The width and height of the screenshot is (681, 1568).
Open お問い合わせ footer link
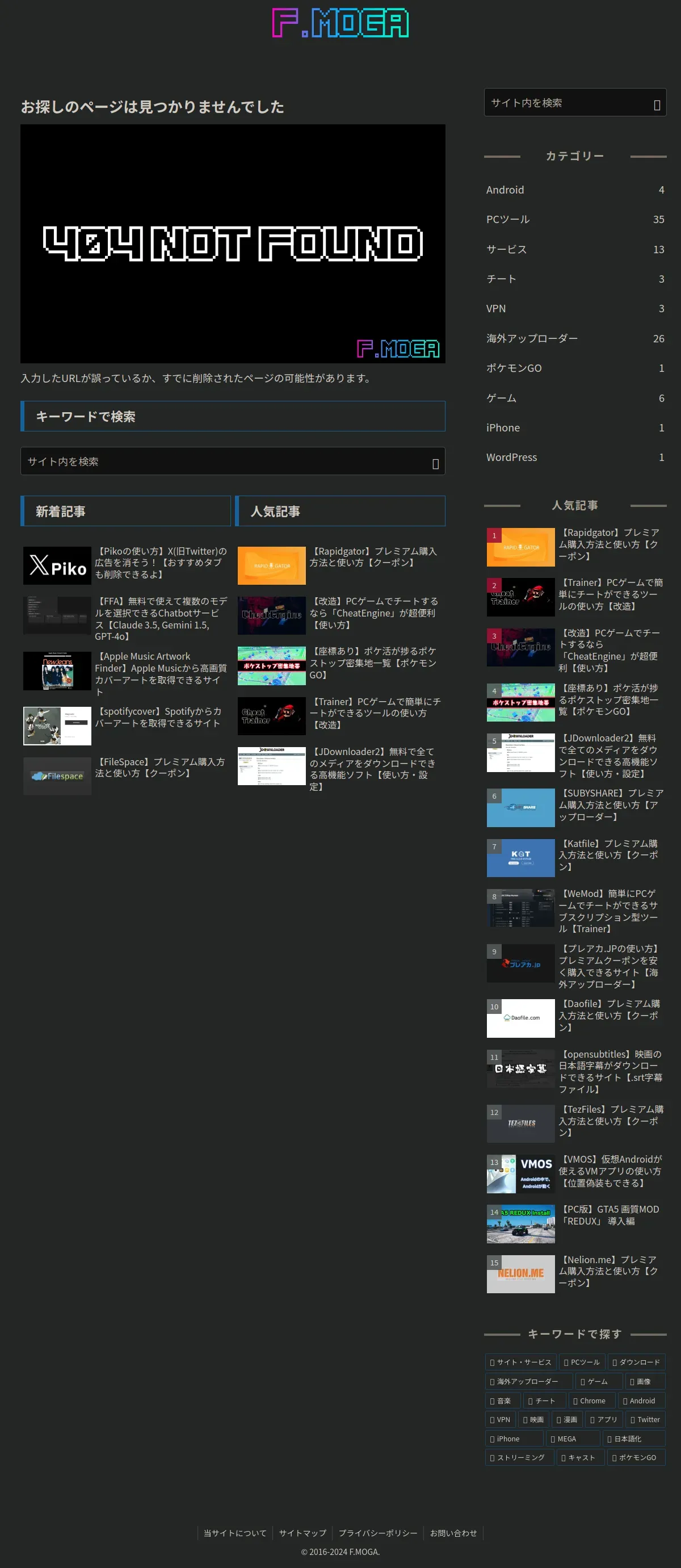tap(453, 1533)
